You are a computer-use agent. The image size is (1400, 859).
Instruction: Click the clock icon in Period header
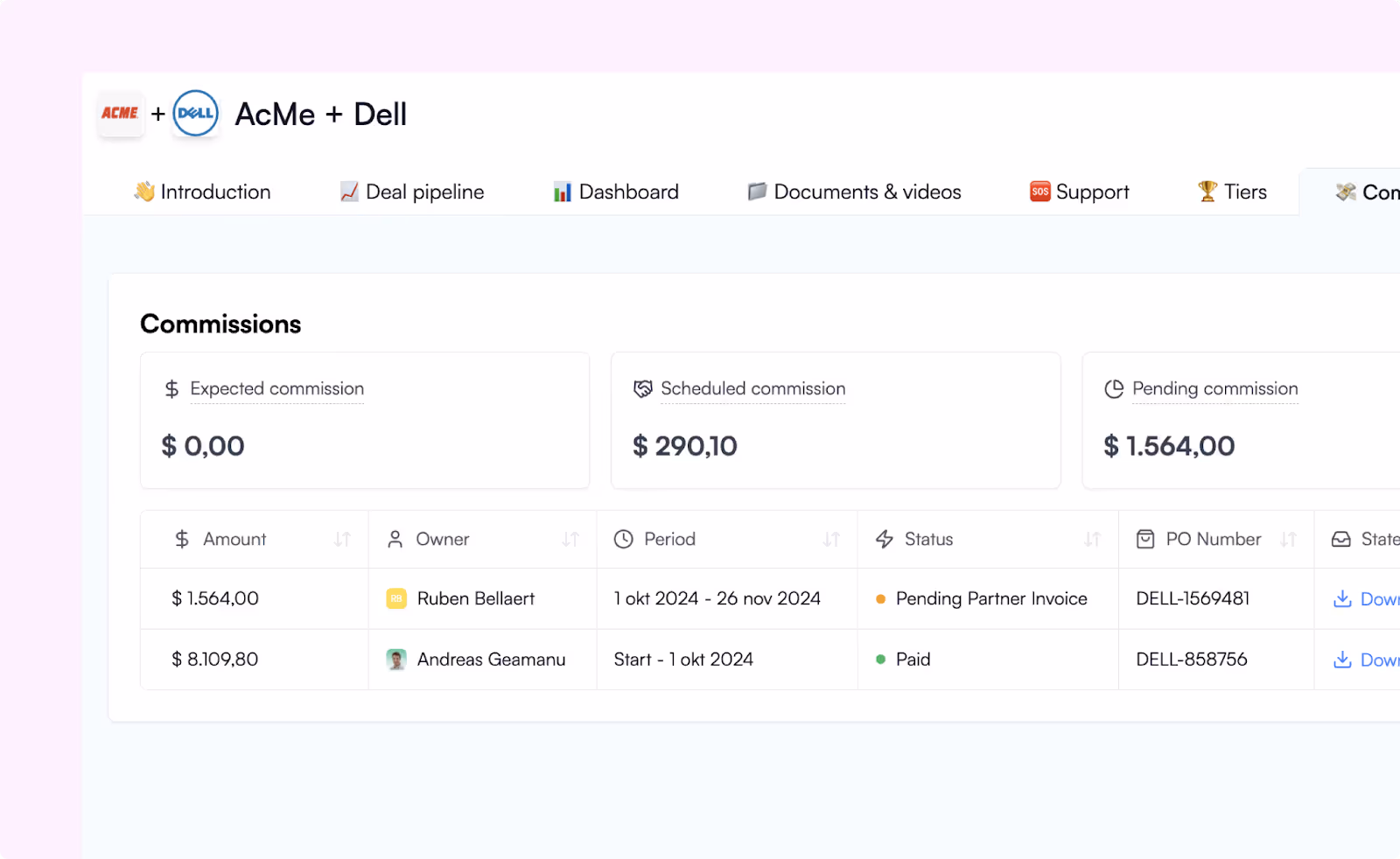point(623,539)
